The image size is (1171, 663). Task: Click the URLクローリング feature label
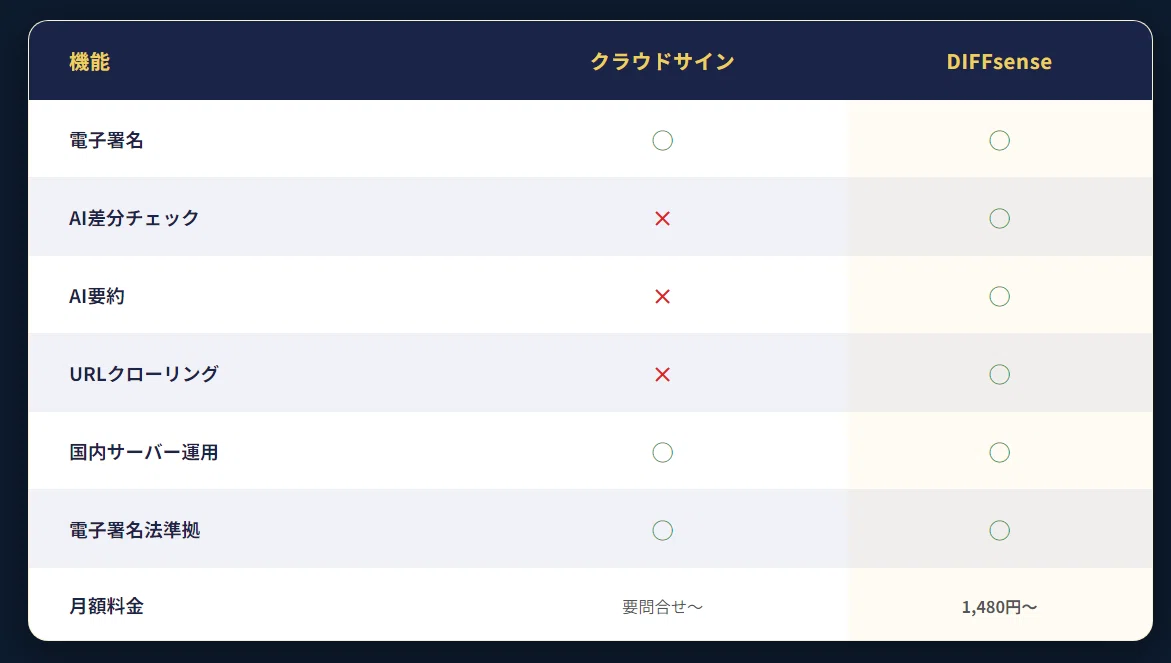(x=143, y=374)
